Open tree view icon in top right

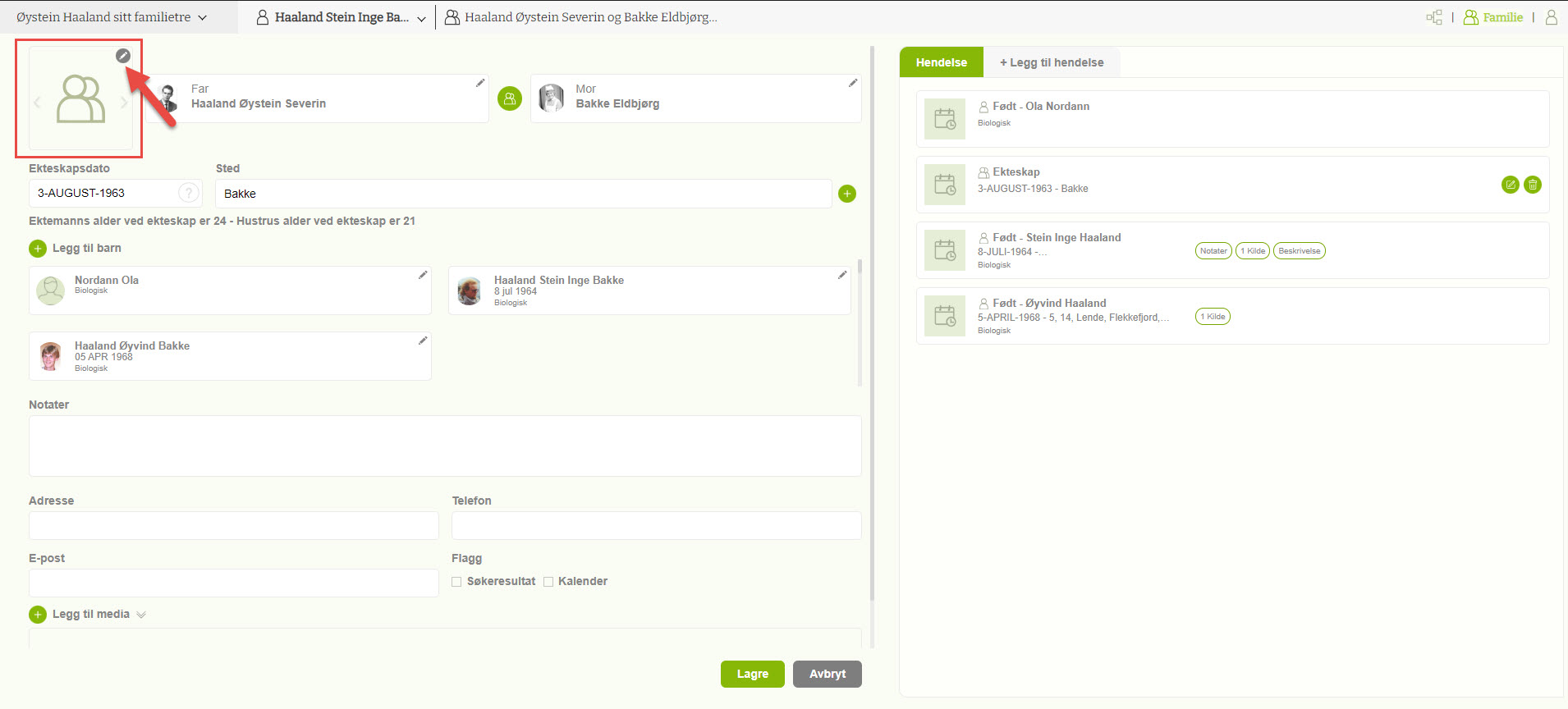click(x=1434, y=17)
